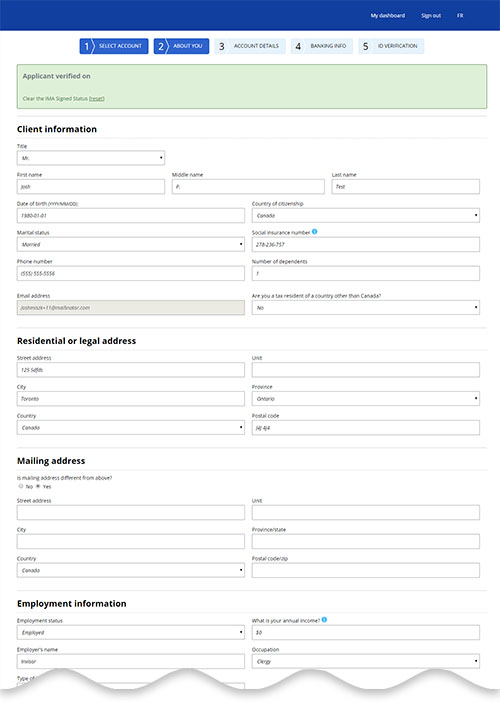Click the residential City field

pyautogui.click(x=131, y=398)
